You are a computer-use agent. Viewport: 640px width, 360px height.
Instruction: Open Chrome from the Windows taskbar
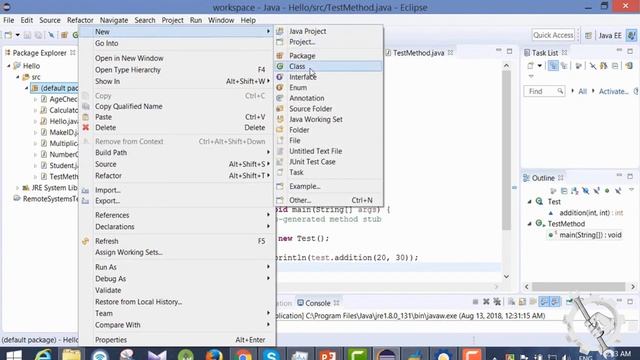click(243, 354)
